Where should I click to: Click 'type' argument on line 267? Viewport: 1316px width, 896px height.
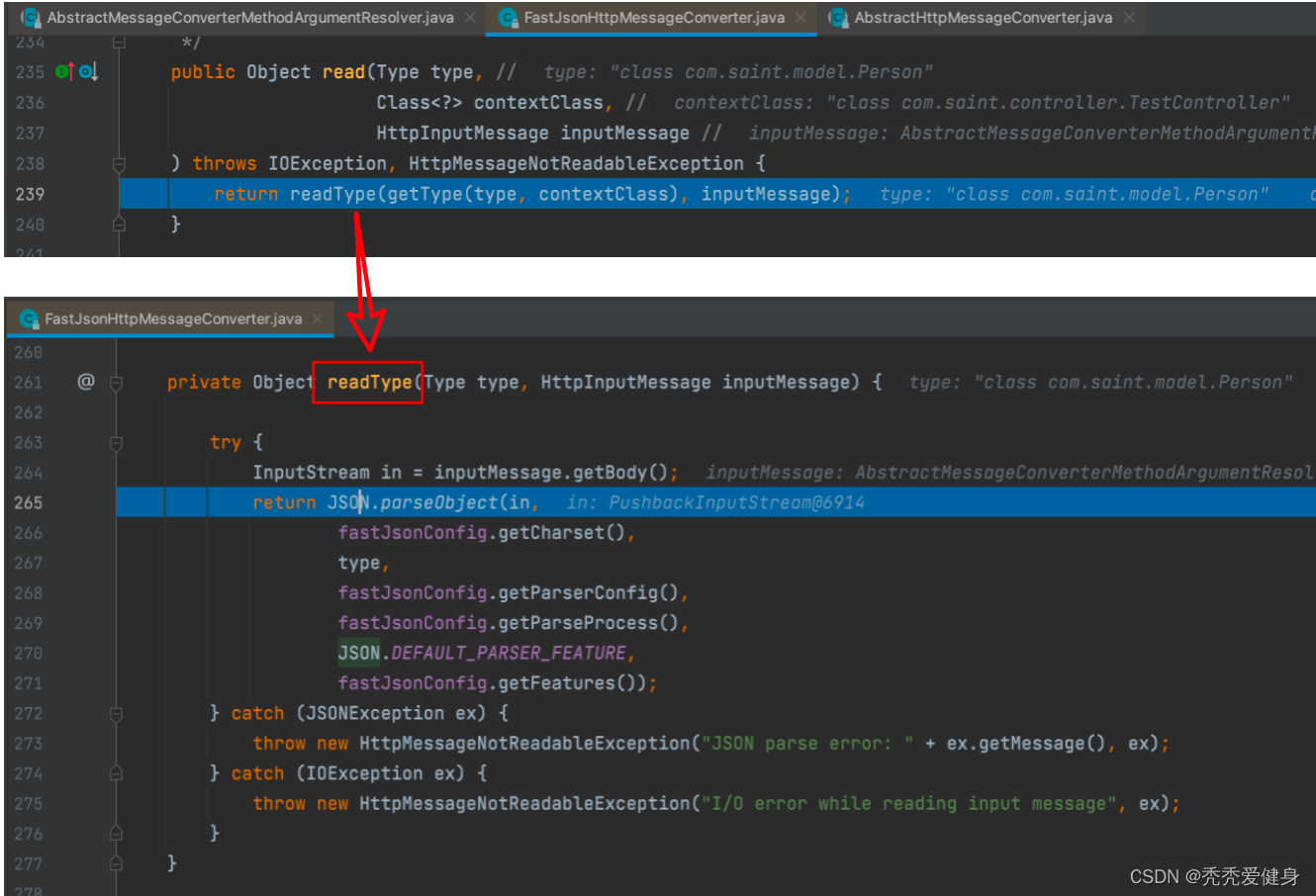click(358, 564)
